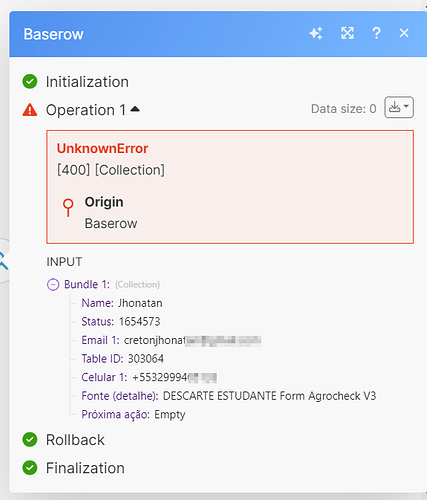Click the Origin pin icon

(68, 208)
